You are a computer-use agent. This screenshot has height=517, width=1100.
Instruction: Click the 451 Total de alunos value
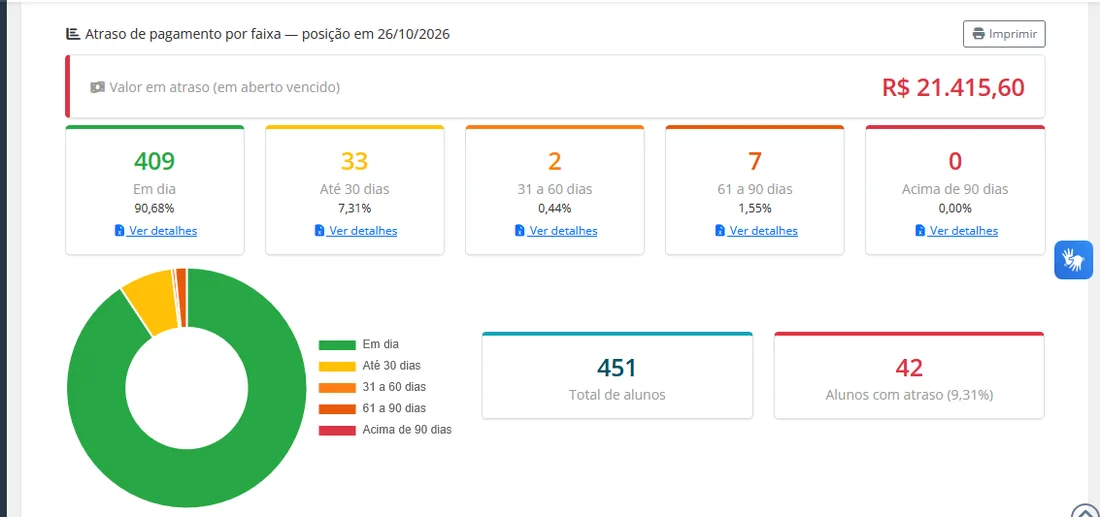[617, 368]
